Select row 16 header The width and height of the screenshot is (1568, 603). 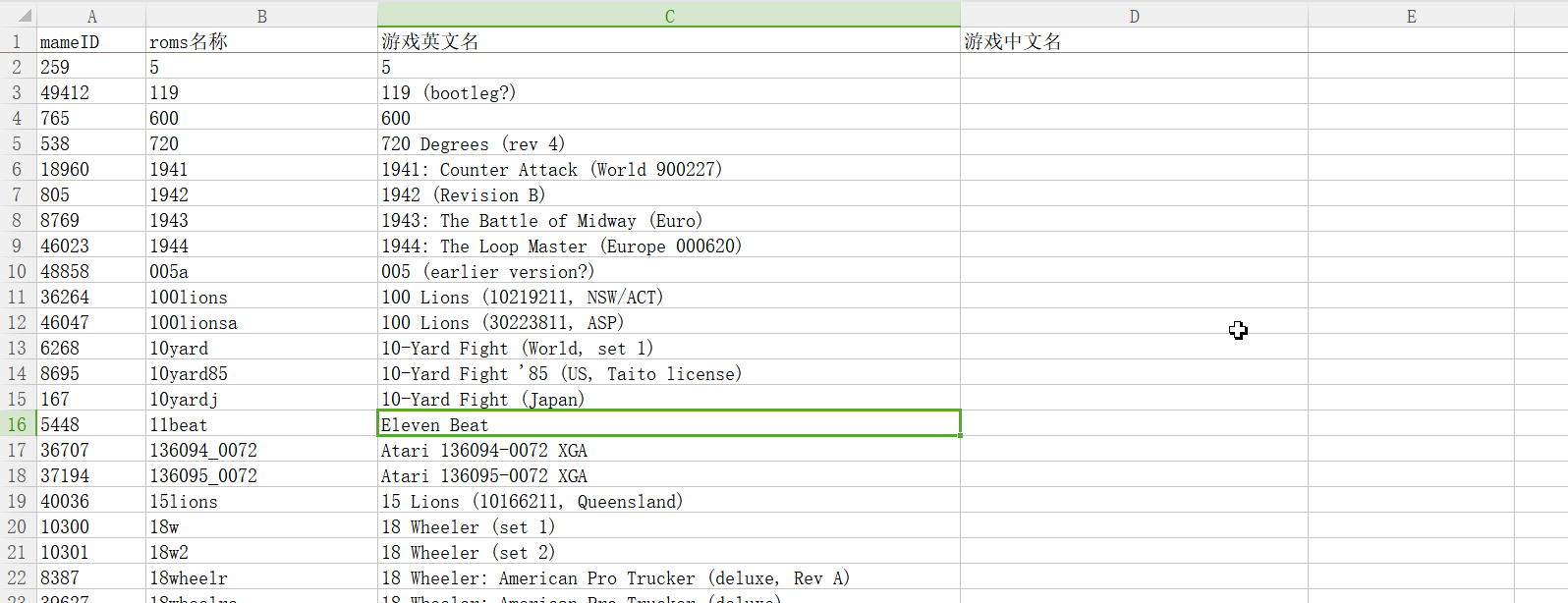pyautogui.click(x=18, y=424)
